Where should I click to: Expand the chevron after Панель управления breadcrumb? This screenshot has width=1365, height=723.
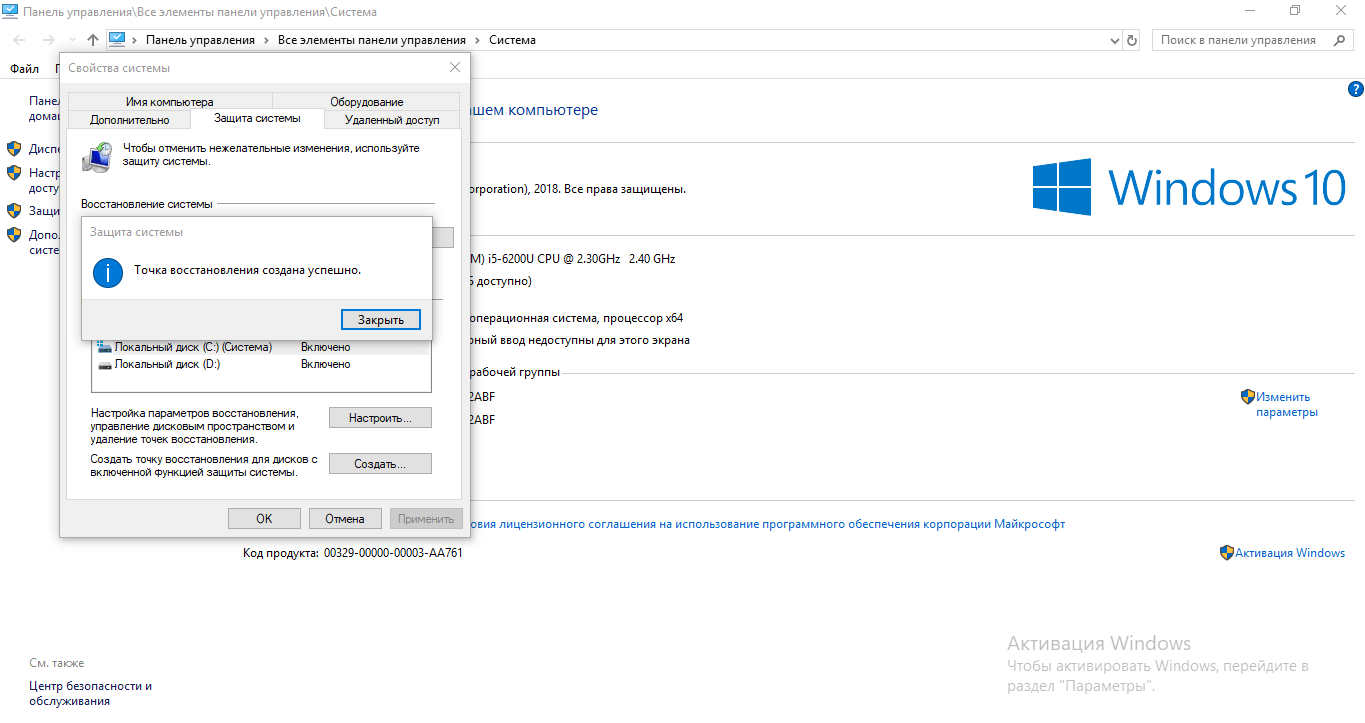[x=266, y=40]
